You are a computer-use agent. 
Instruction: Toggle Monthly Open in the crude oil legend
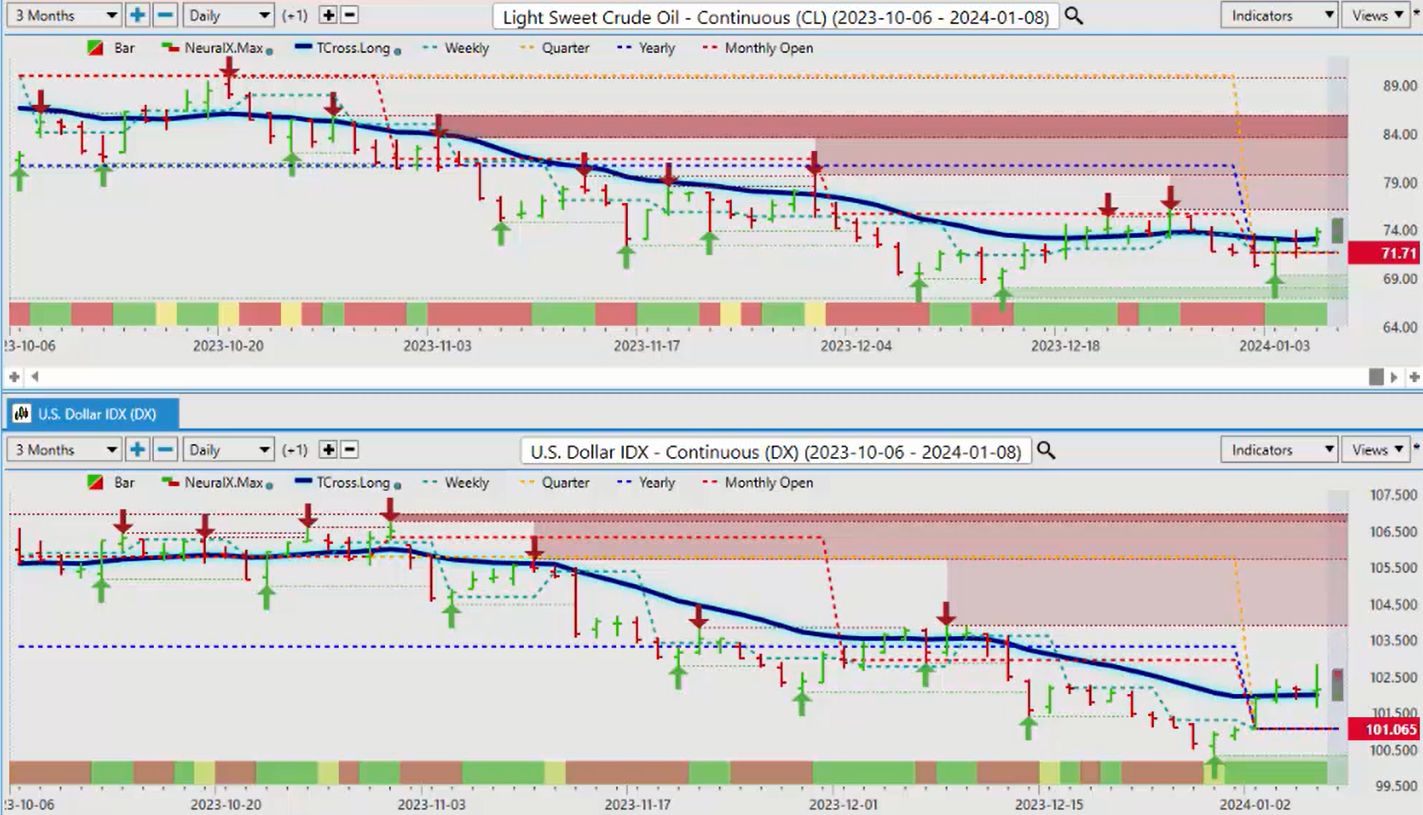pos(756,48)
